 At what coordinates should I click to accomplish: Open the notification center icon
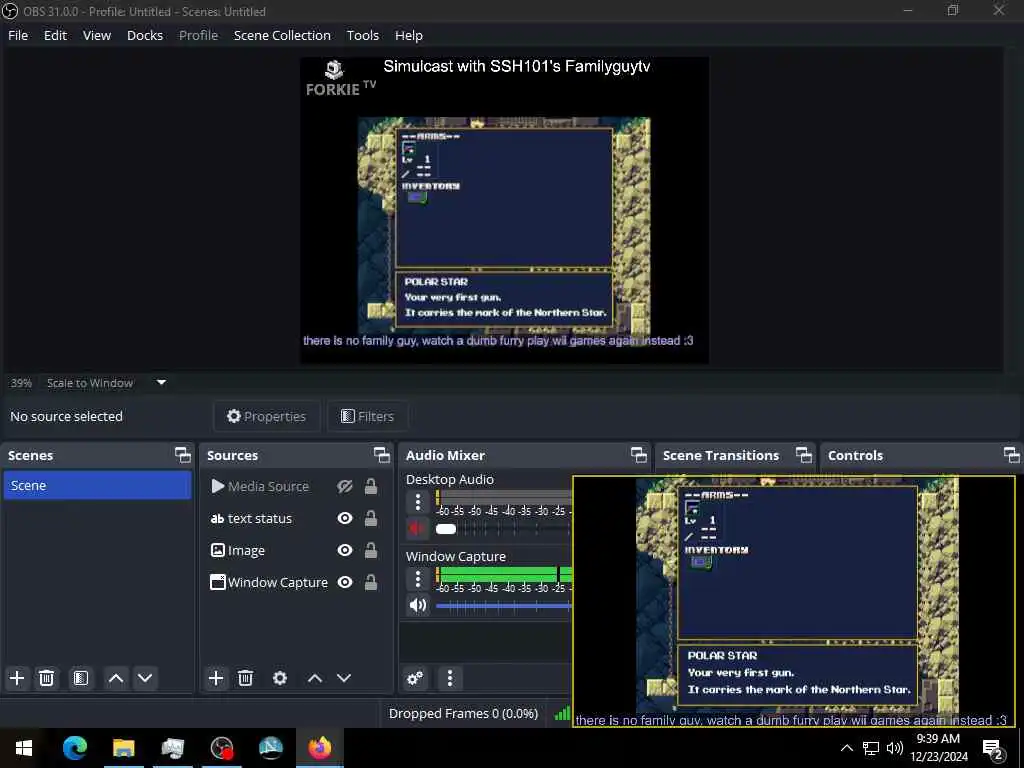pyautogui.click(x=993, y=748)
